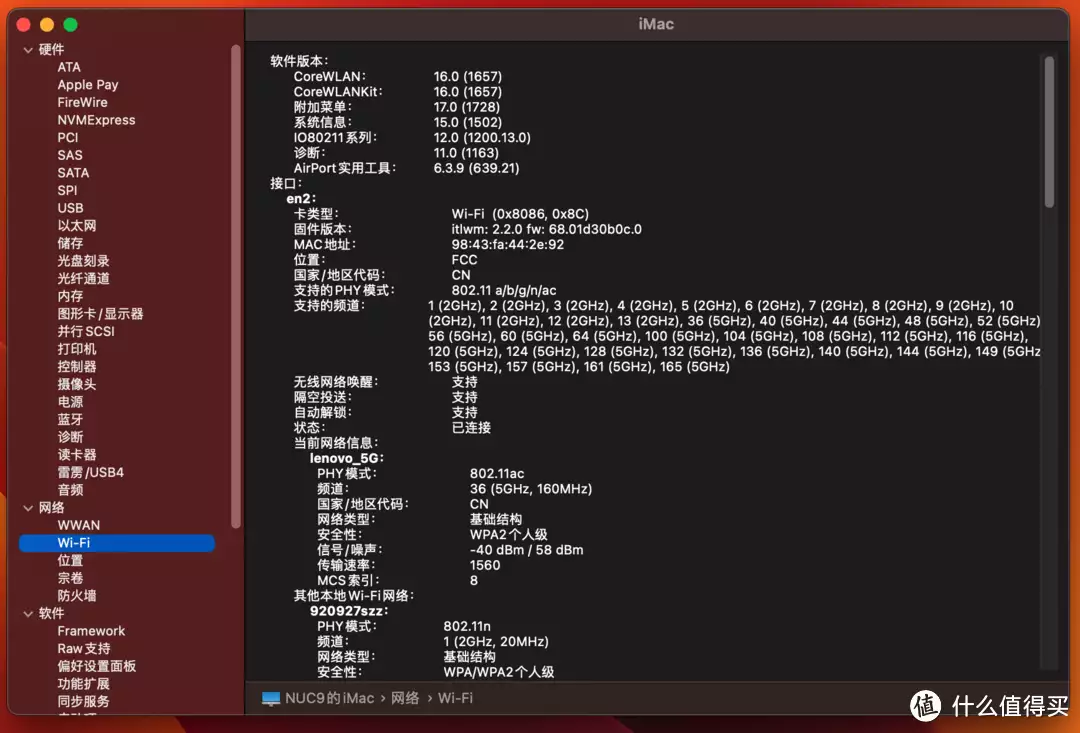Open 位置 in the sidebar network section

[x=70, y=560]
